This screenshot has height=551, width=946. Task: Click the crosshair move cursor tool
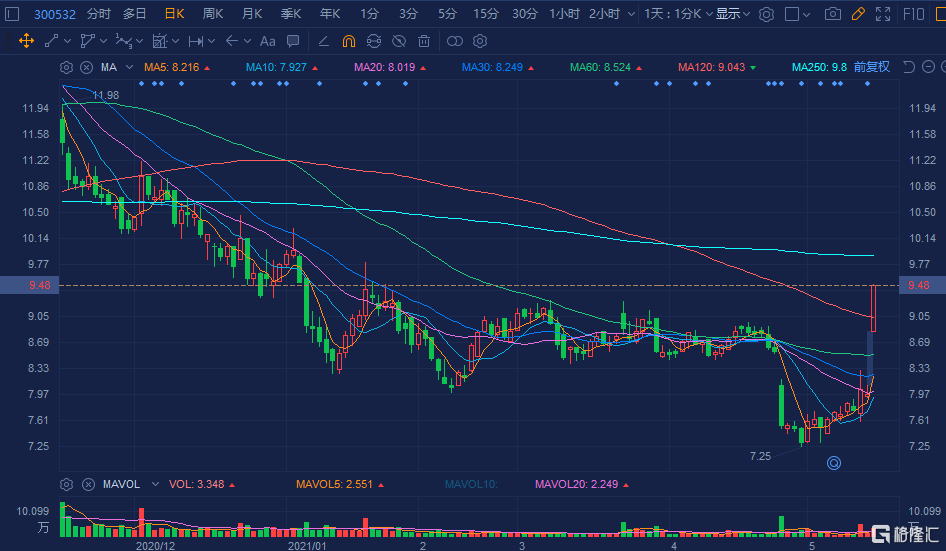26,41
